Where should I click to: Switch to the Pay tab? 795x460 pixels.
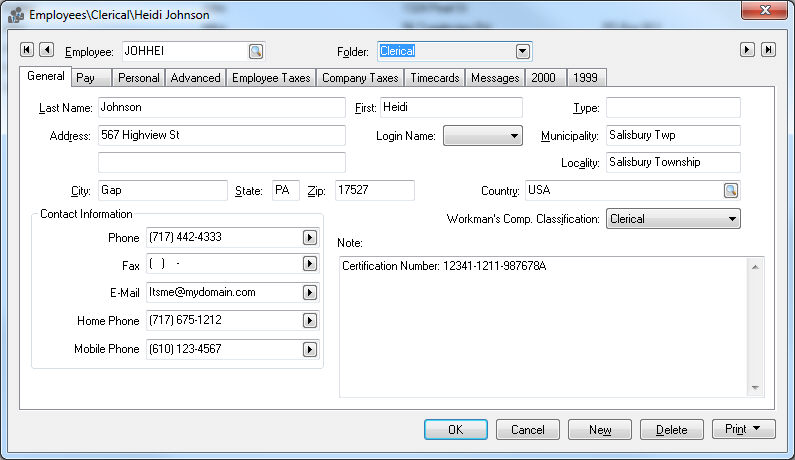pyautogui.click(x=87, y=78)
